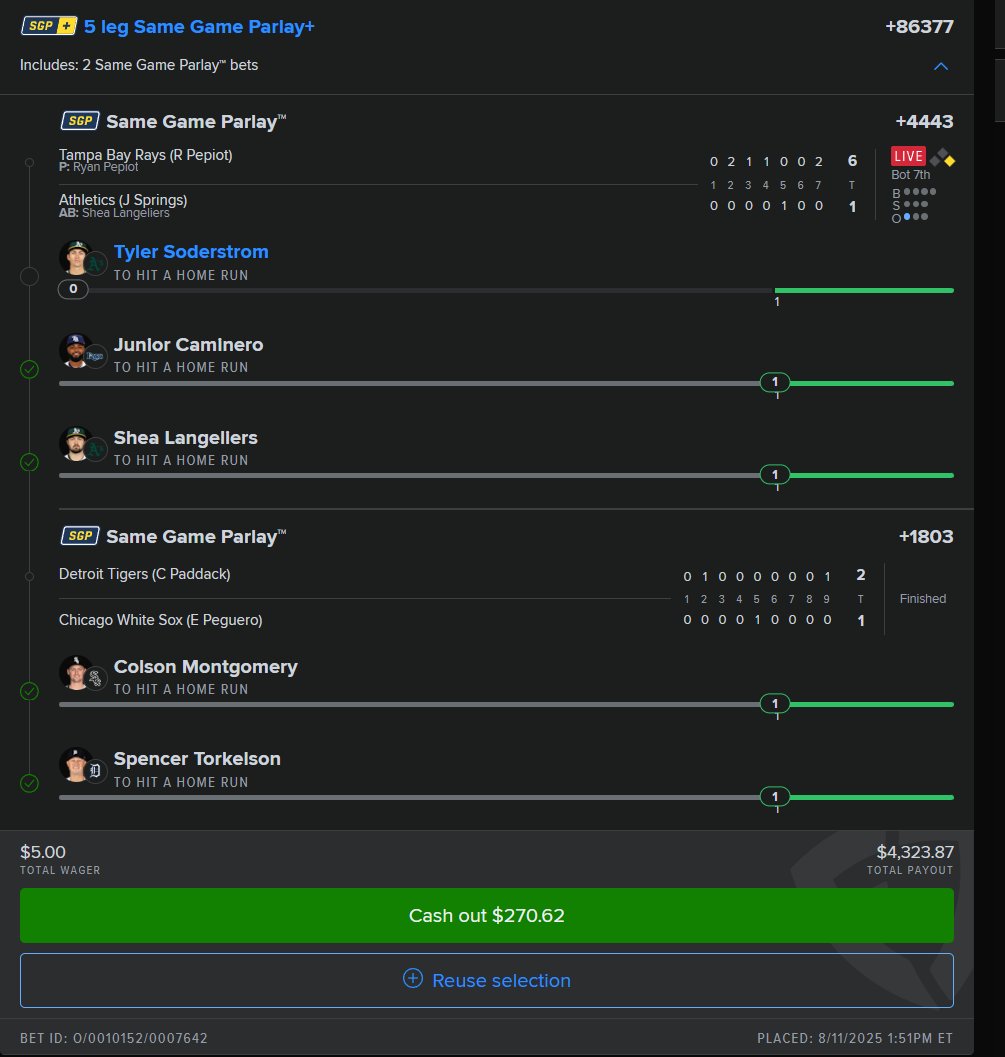Click Junior Caminero's progress marker showing 1
The width and height of the screenshot is (1005, 1057).
[x=774, y=382]
